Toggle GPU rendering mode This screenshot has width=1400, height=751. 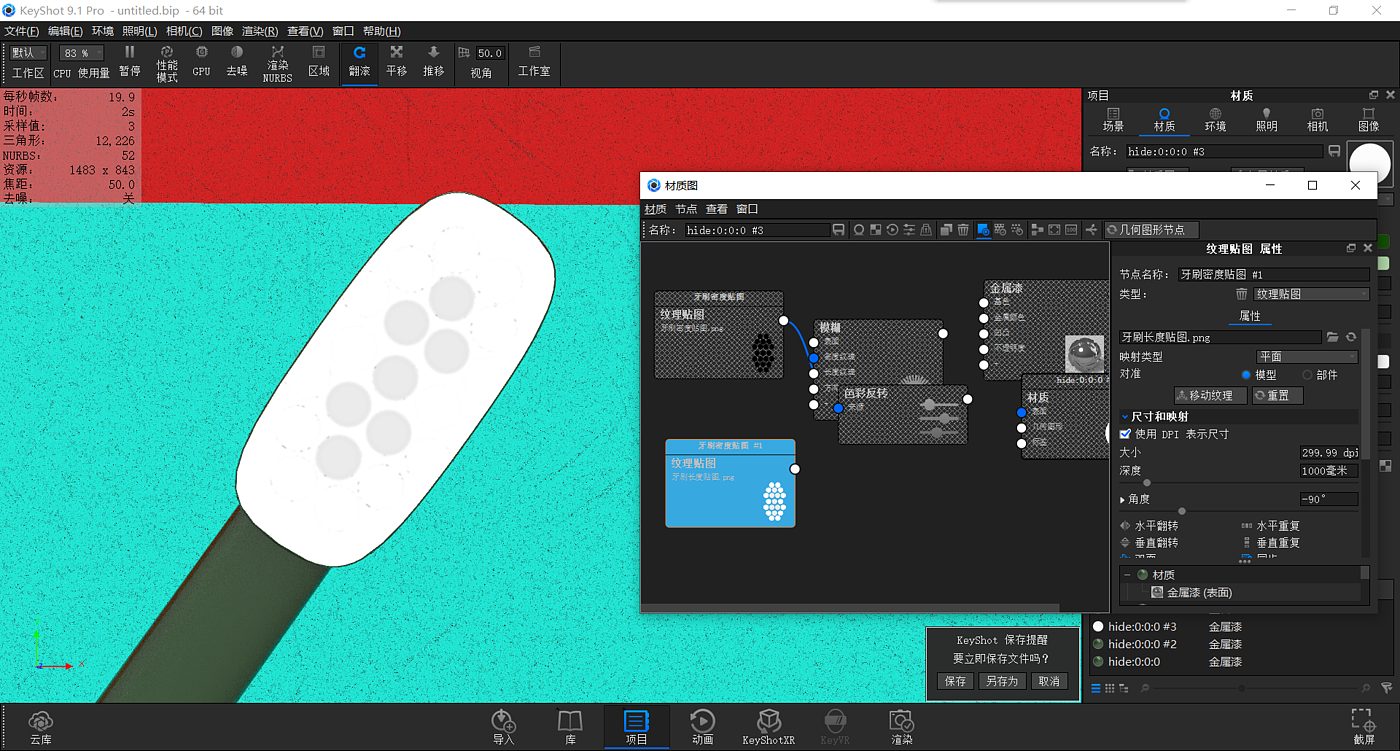click(201, 61)
